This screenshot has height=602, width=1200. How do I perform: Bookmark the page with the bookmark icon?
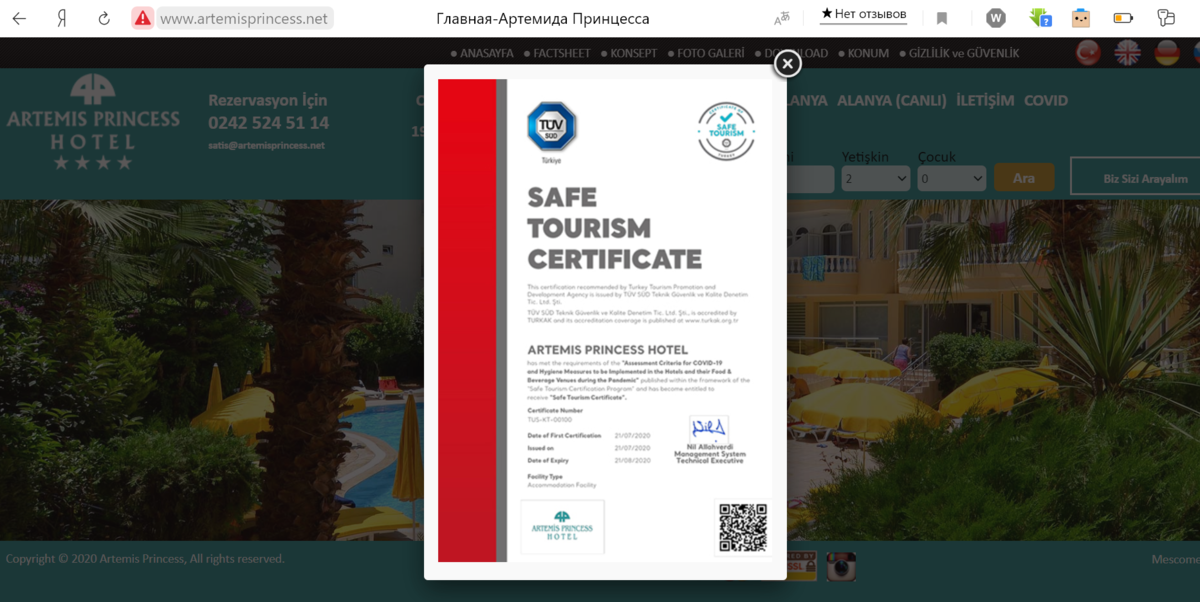(942, 18)
